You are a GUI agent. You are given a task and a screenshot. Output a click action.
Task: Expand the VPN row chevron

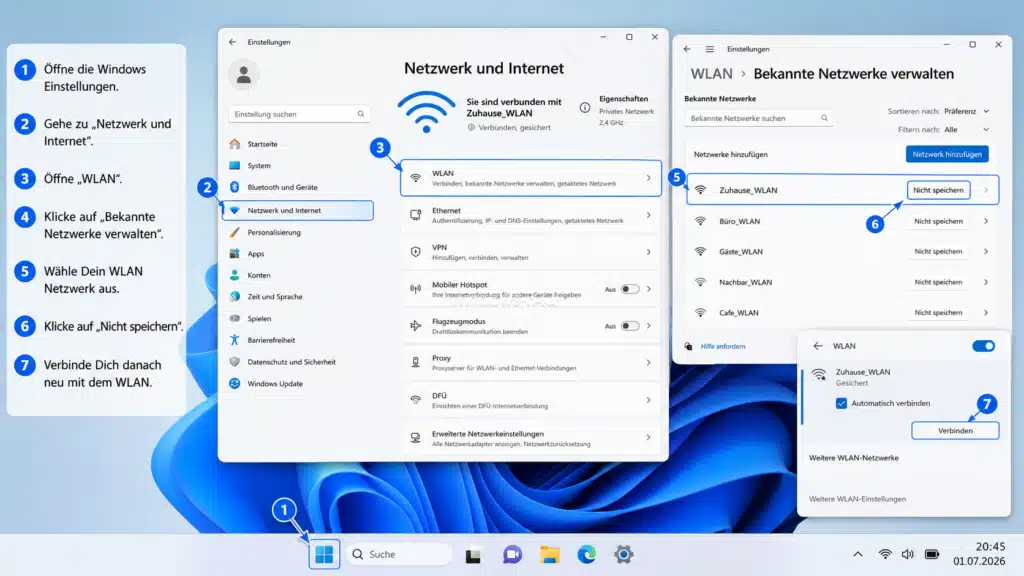[x=648, y=252]
